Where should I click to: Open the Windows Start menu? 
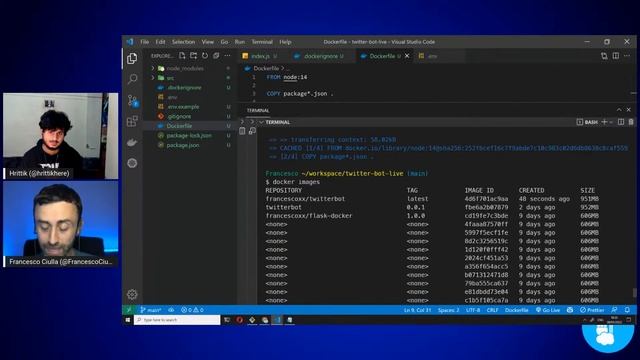tap(128, 320)
